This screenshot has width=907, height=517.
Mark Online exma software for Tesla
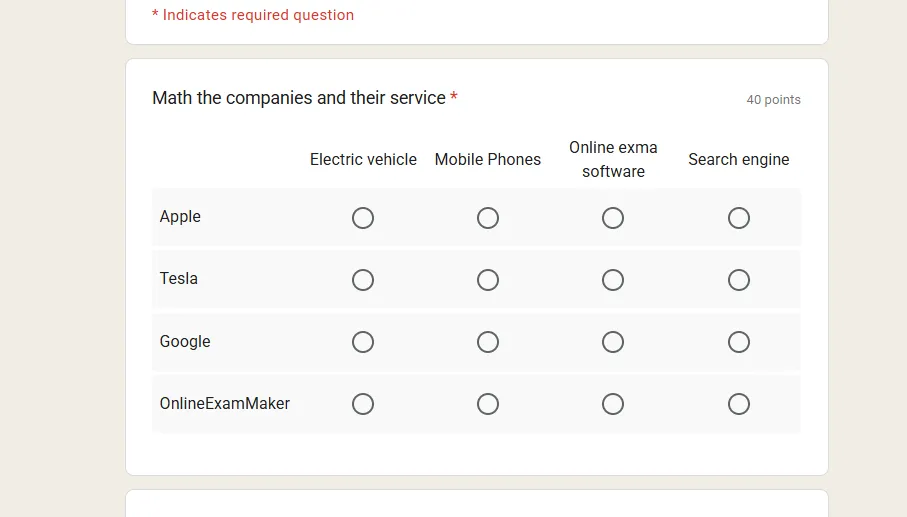613,280
